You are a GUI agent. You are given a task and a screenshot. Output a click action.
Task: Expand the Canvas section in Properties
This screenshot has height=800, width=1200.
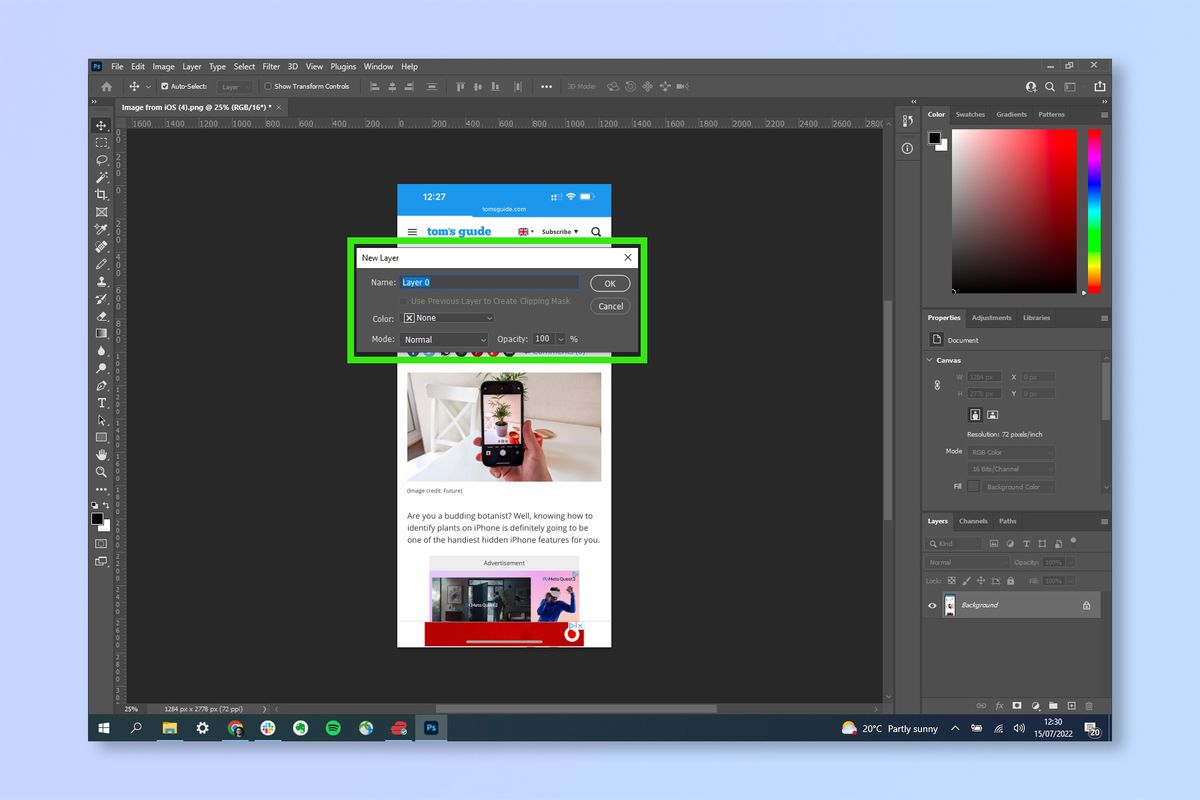pos(948,360)
